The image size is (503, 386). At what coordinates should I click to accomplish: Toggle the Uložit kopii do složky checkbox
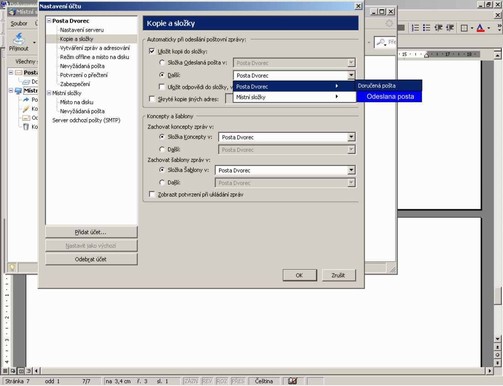tap(152, 51)
